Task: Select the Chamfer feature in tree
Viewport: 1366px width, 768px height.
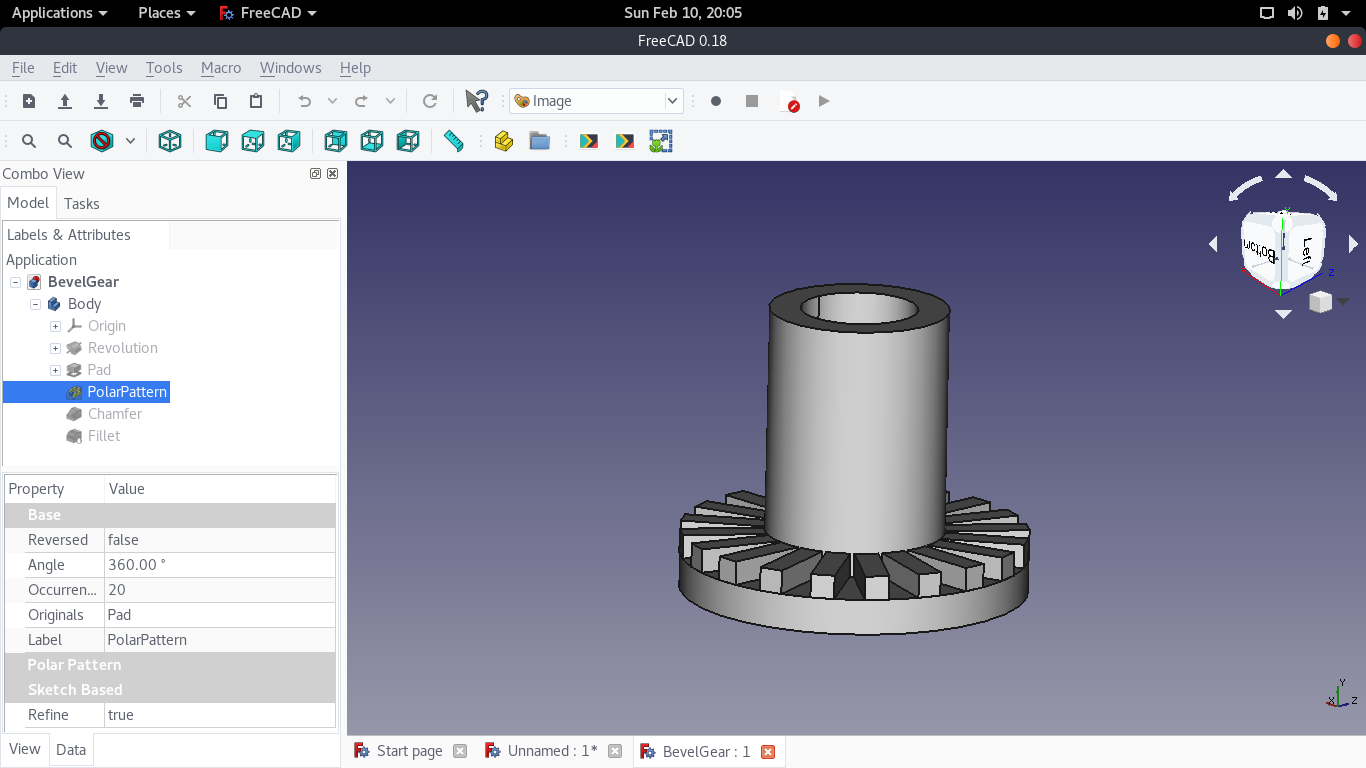Action: coord(114,414)
